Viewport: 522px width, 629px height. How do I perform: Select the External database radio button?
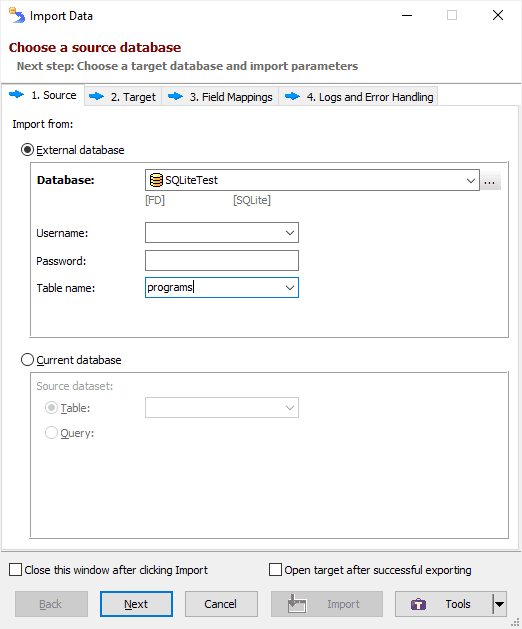(27, 150)
